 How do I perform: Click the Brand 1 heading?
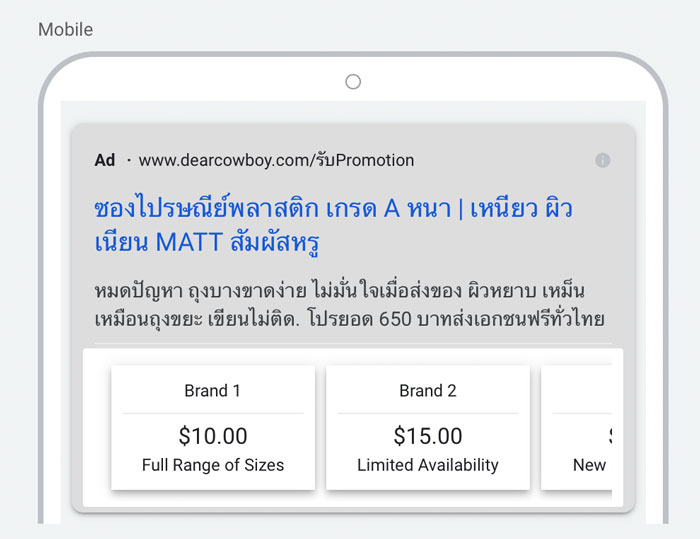point(212,391)
